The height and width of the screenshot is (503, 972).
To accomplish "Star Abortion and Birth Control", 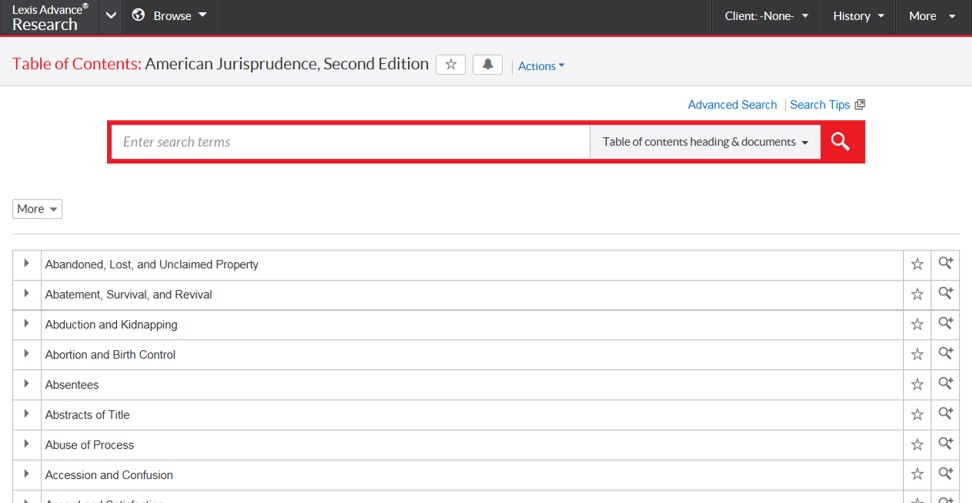I will 917,355.
